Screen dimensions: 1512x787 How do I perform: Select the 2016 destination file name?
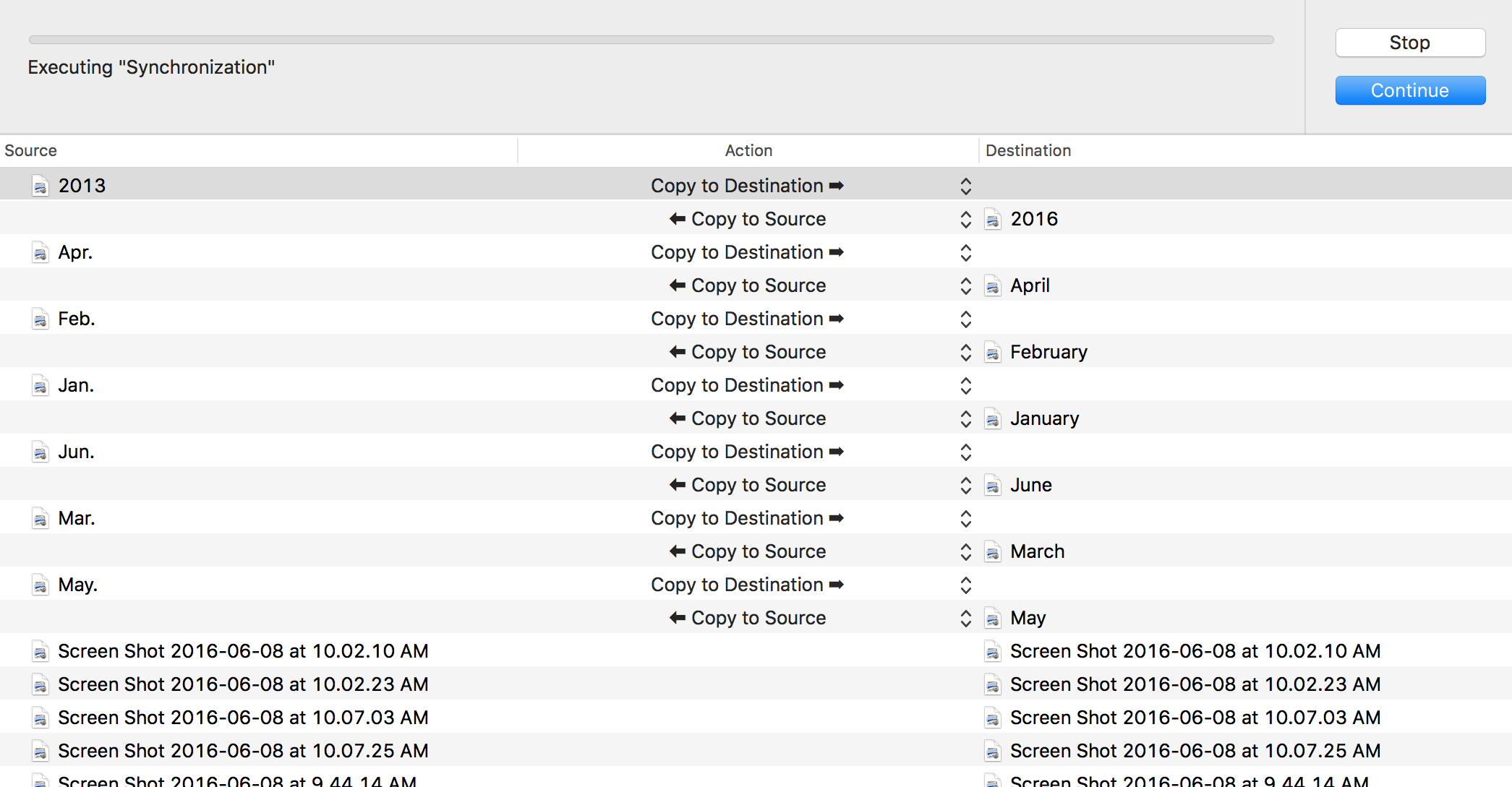[x=1034, y=219]
